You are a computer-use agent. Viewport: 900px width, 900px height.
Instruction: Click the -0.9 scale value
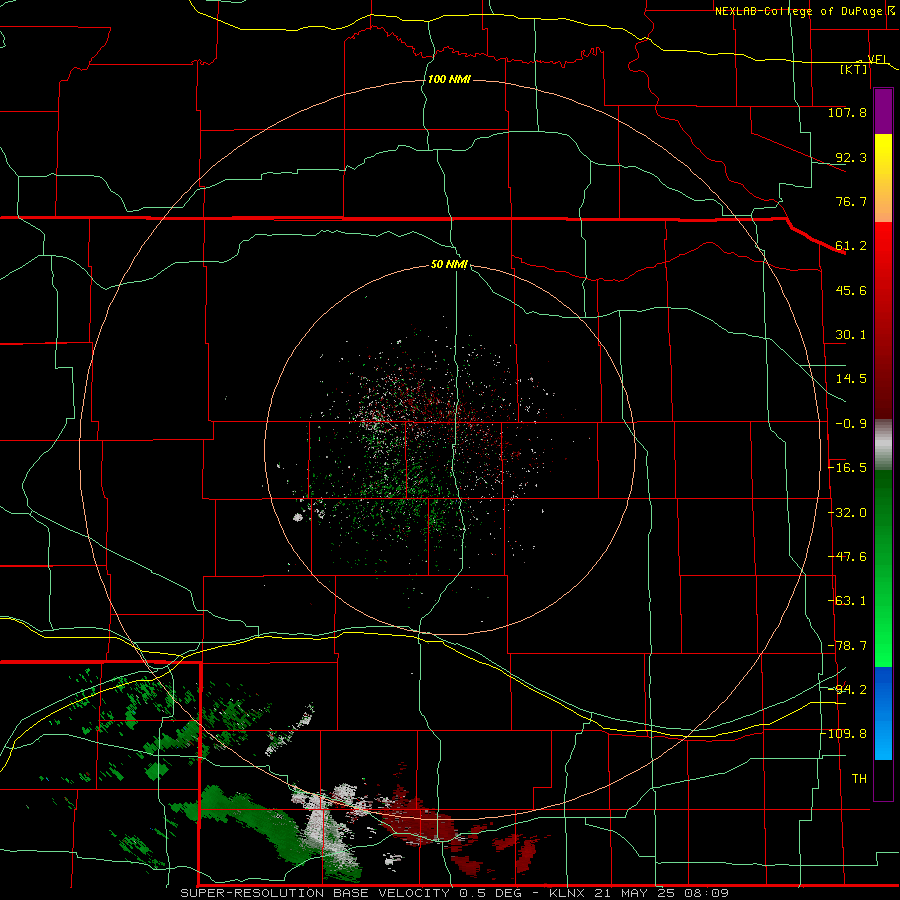pyautogui.click(x=851, y=424)
